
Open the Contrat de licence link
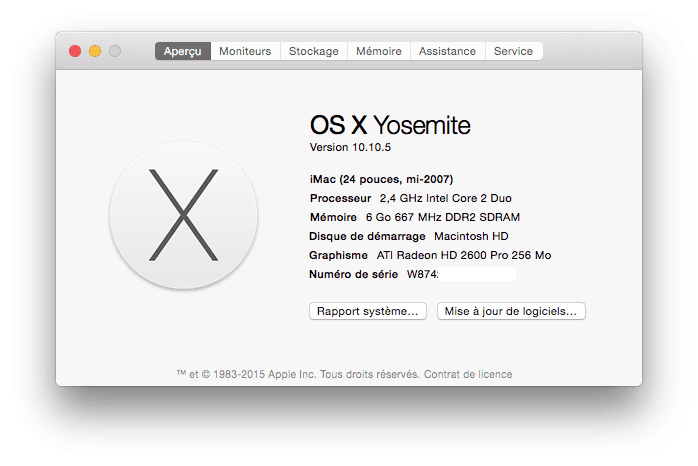468,374
